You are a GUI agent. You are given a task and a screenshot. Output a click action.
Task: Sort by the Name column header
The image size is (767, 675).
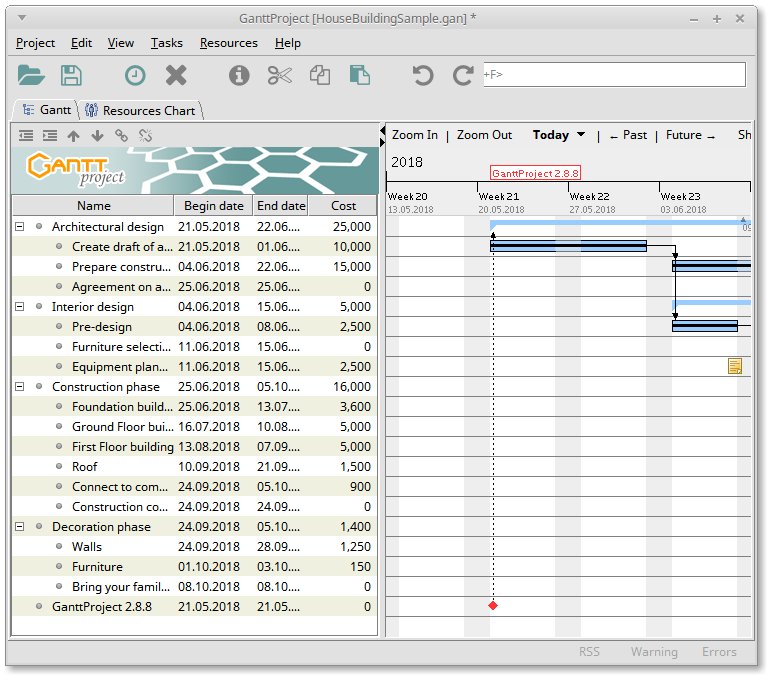(93, 205)
